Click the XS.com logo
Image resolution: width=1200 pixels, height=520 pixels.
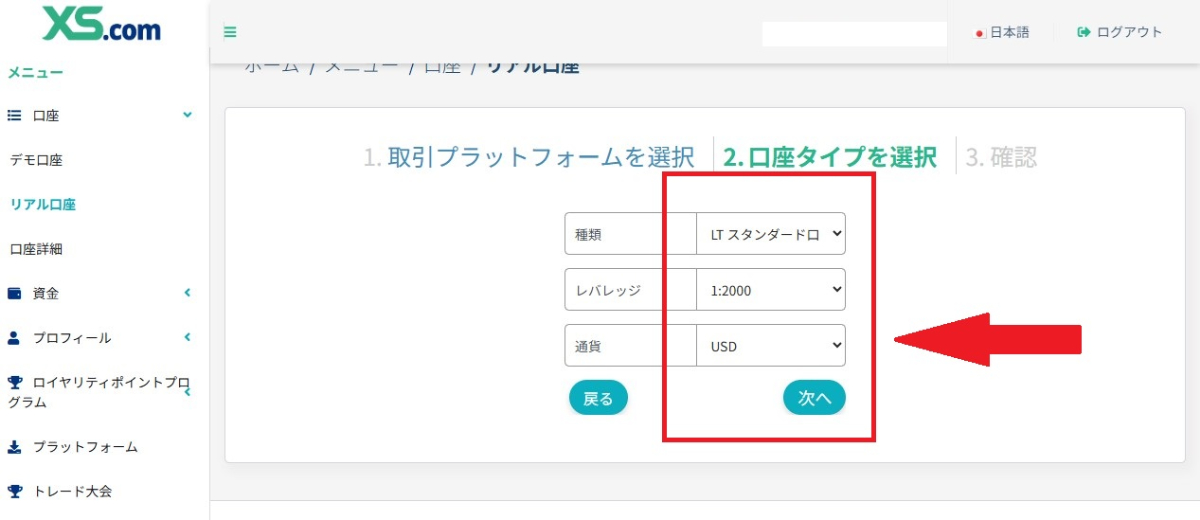[102, 24]
